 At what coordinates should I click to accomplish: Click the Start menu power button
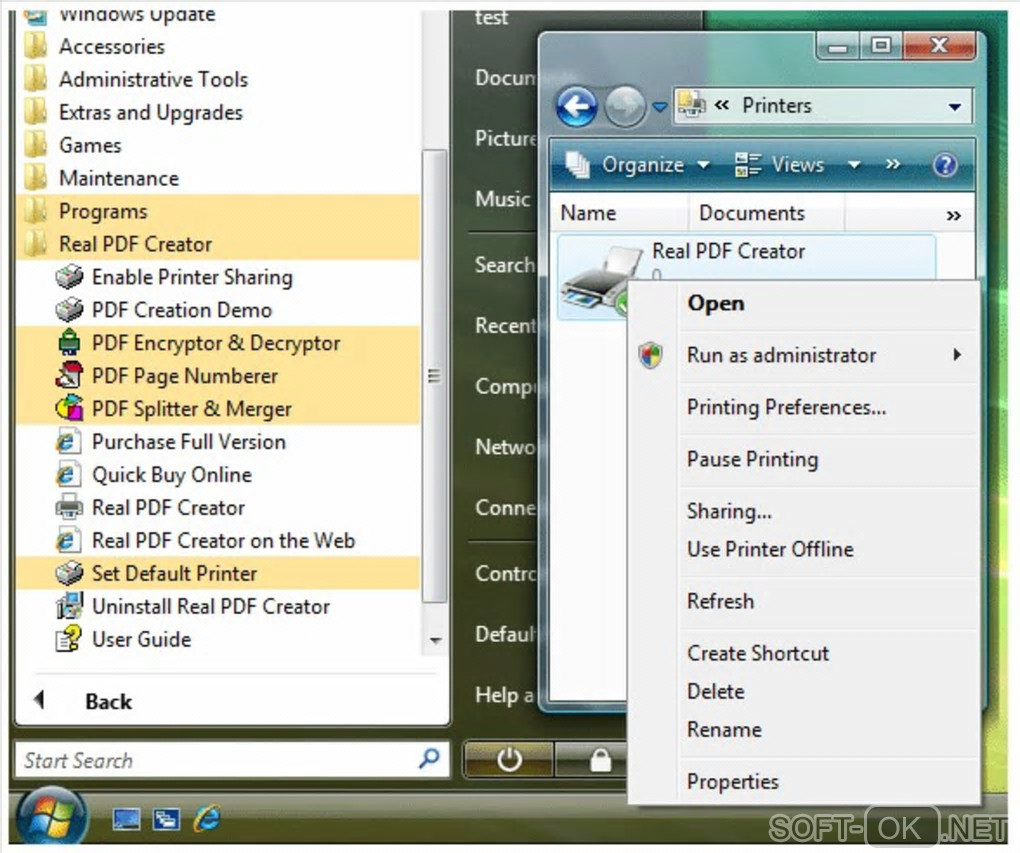coord(509,759)
